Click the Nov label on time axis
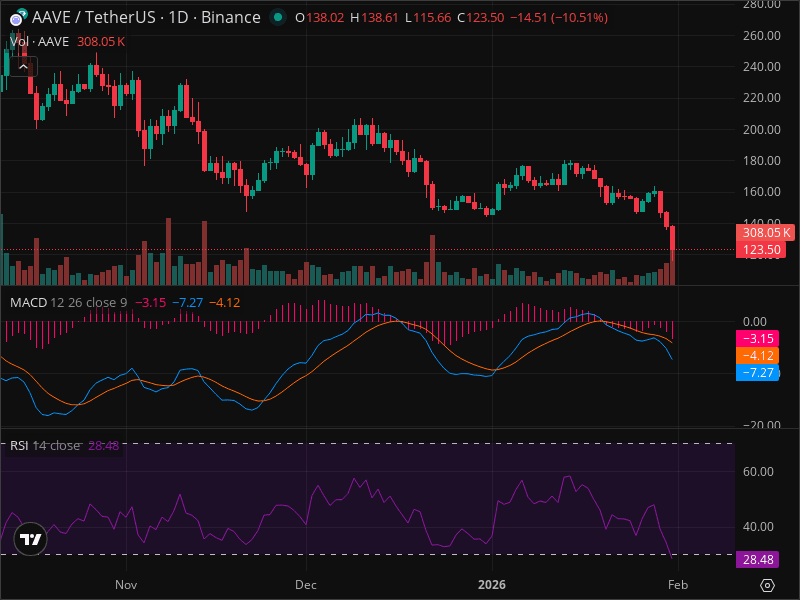This screenshot has width=800, height=600. coord(126,585)
